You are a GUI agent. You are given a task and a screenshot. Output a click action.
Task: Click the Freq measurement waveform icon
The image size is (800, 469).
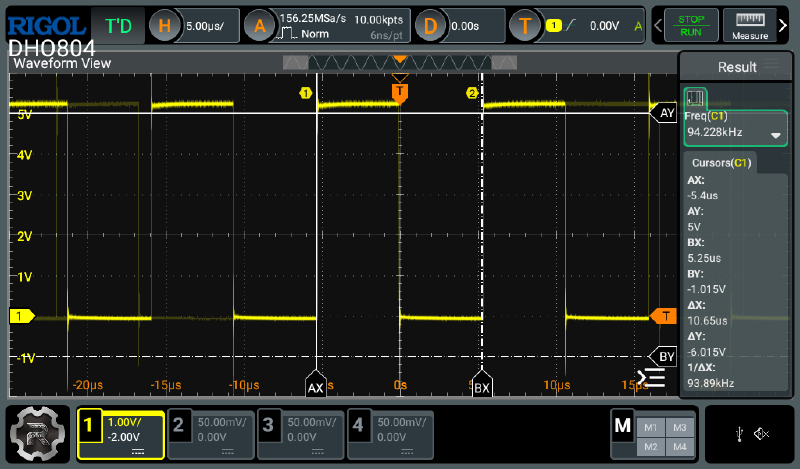click(696, 99)
